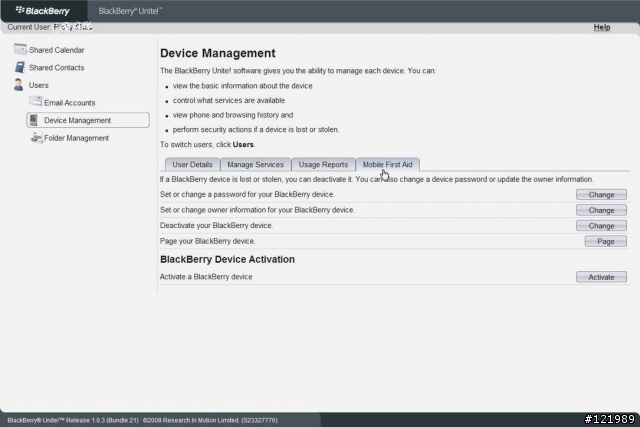Click the Email Accounts envelope icon
Screen dimensions: 640x427
36,101
